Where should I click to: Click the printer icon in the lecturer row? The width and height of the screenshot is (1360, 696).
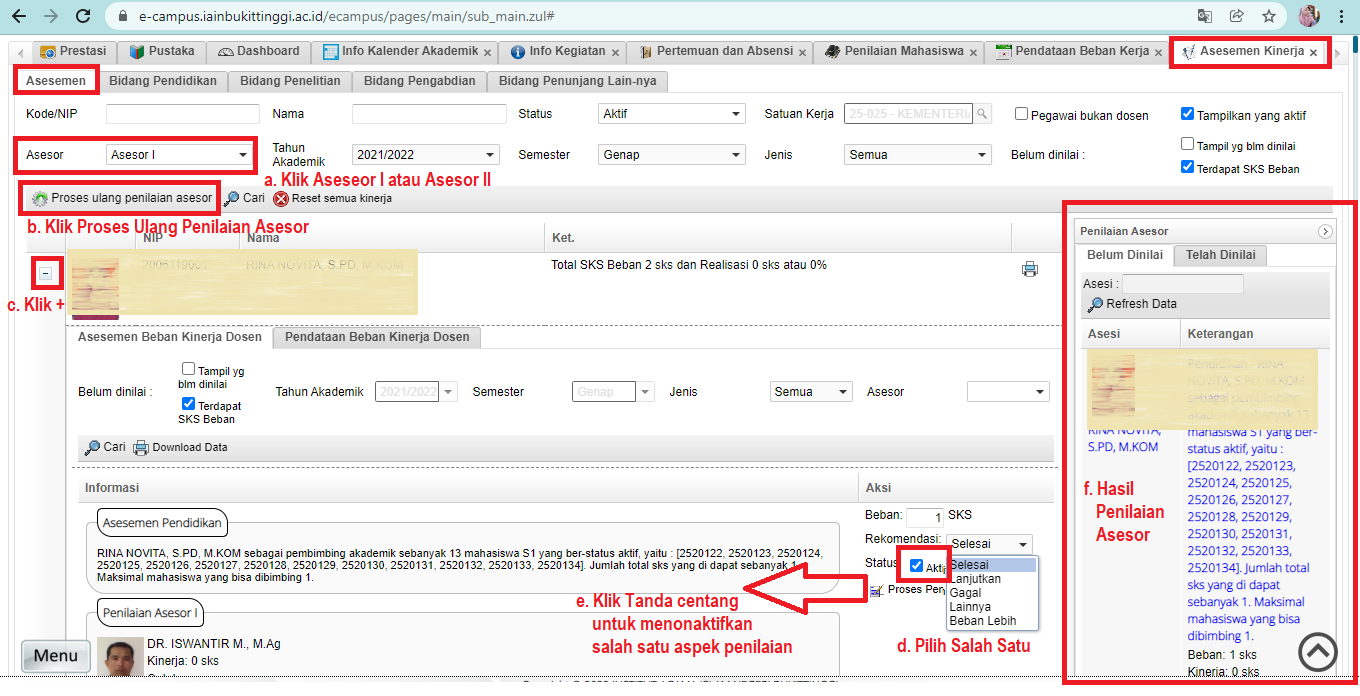1029,269
